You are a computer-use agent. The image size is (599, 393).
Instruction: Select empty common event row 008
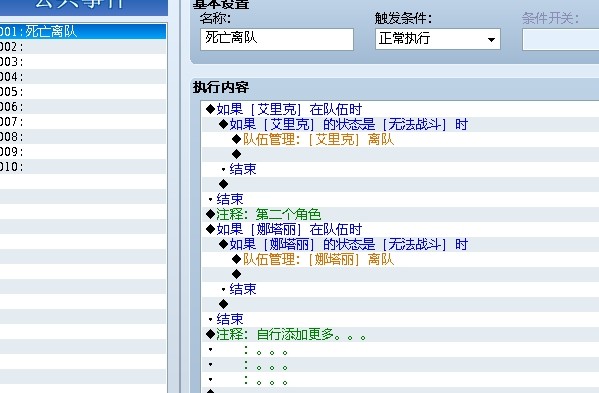click(83, 136)
